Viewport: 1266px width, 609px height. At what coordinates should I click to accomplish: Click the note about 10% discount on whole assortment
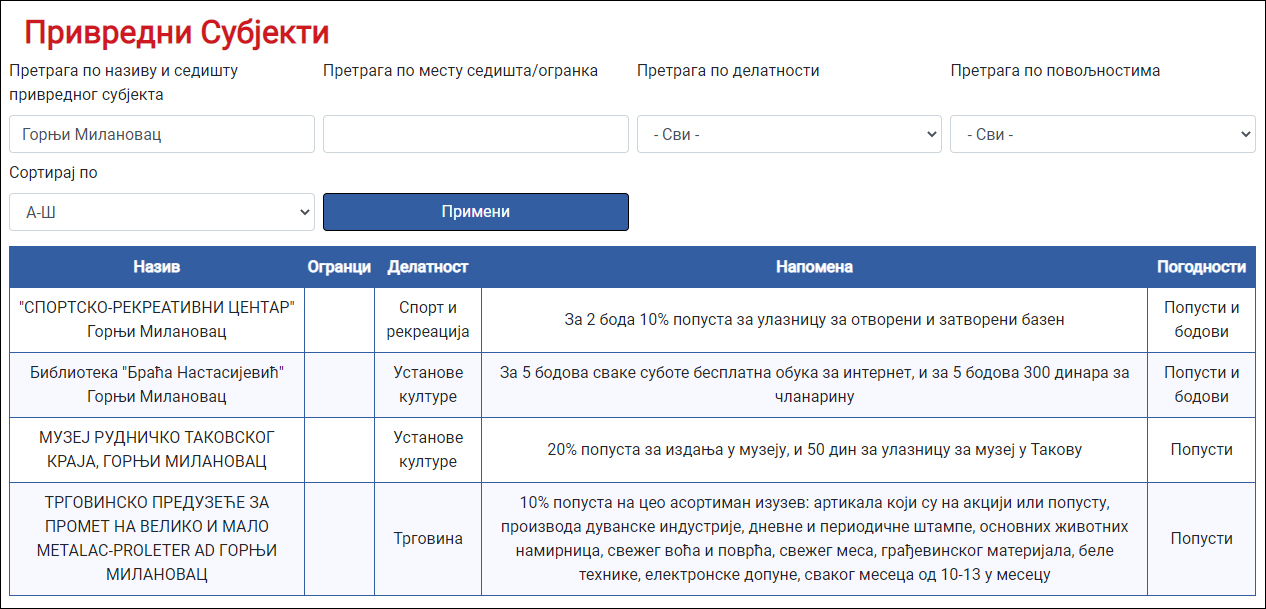815,539
